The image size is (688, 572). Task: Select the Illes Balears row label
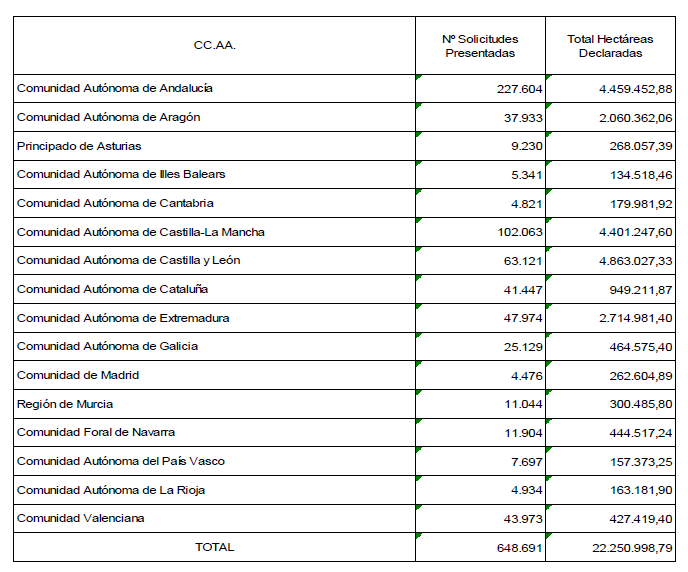[x=121, y=174]
